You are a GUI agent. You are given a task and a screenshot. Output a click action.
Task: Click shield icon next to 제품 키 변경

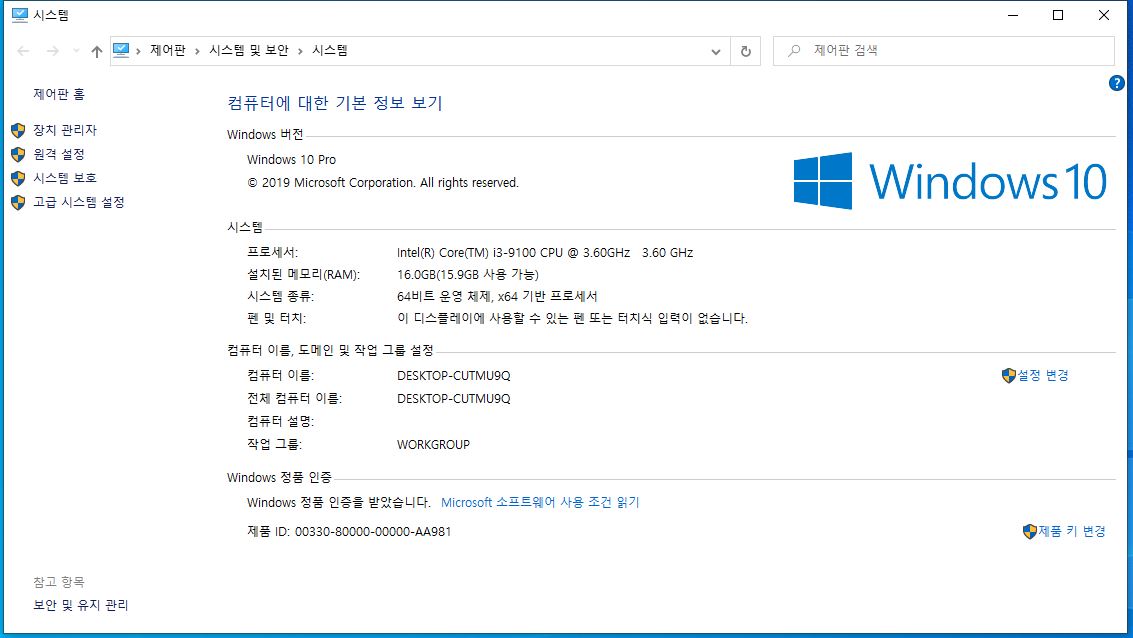click(1030, 531)
